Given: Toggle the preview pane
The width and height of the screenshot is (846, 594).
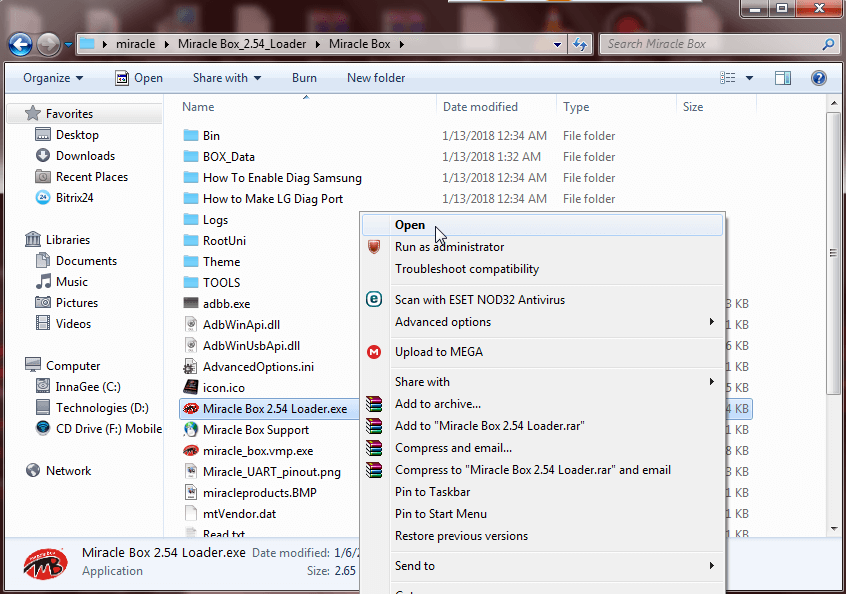Looking at the screenshot, I should pyautogui.click(x=783, y=77).
